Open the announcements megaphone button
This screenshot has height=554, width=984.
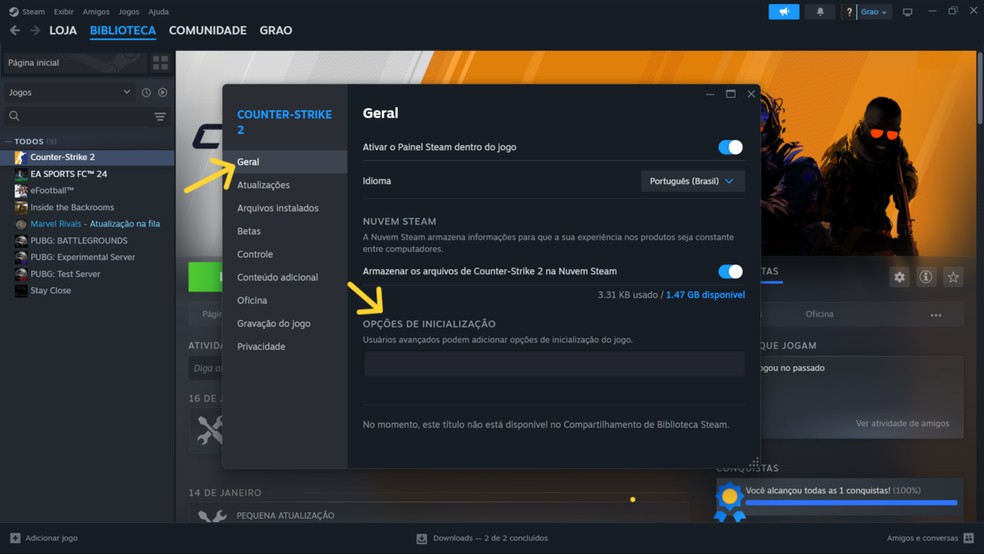coord(784,11)
